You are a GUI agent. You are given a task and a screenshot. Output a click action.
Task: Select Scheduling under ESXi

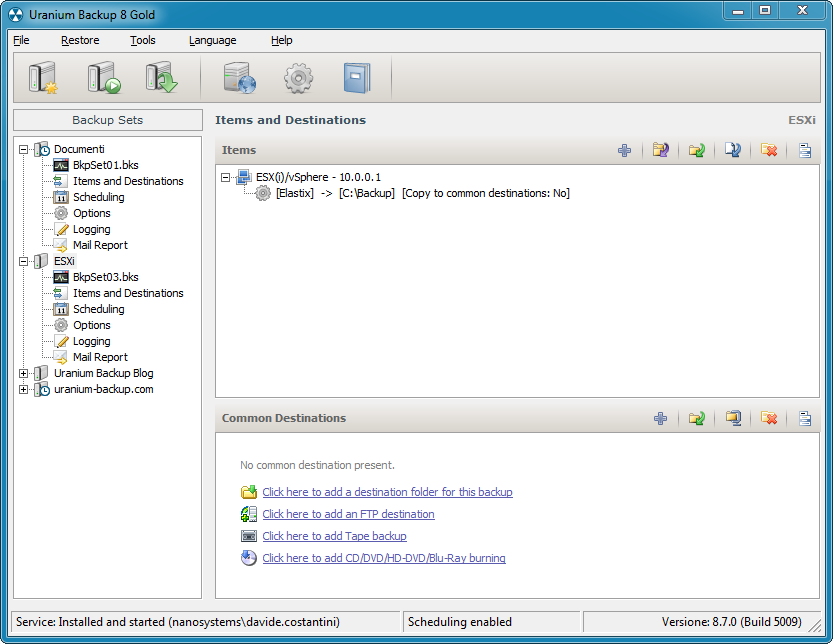[x=99, y=309]
